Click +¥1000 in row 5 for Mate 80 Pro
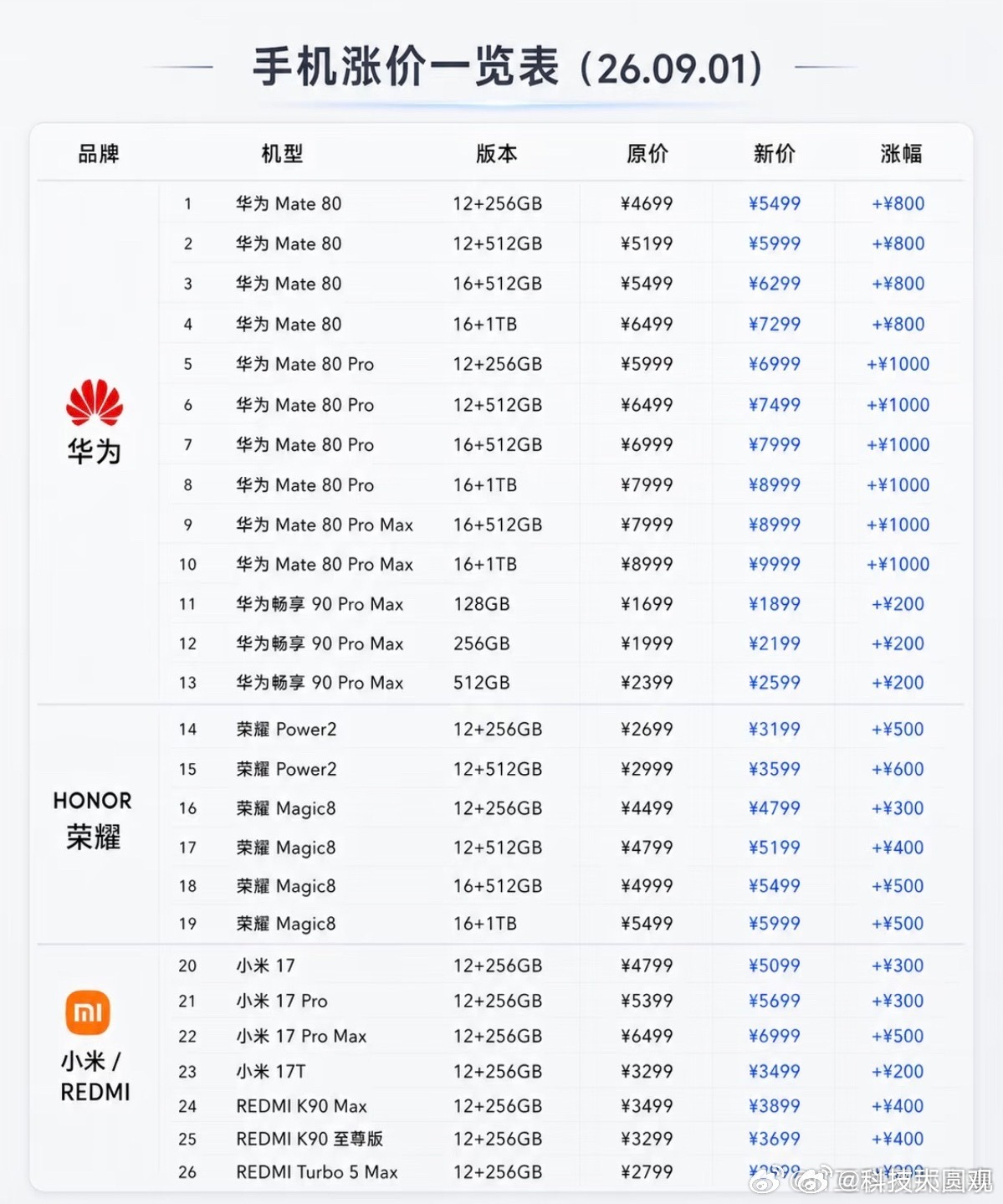The height and width of the screenshot is (1204, 1003). tap(898, 364)
